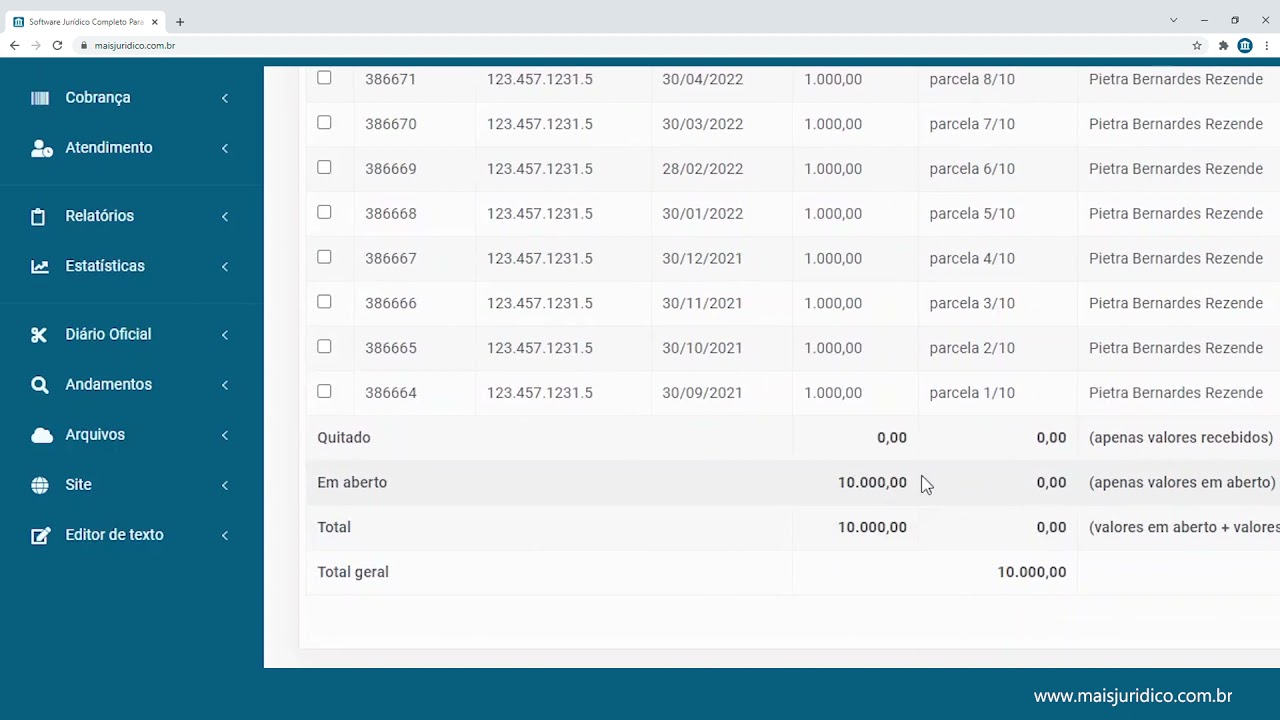Check the box for row 386671
The image size is (1280, 720).
[324, 78]
